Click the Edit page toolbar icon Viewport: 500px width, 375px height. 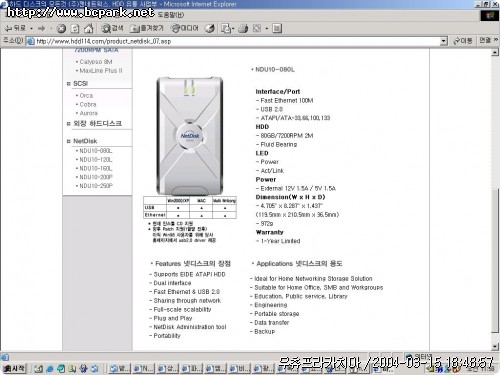[257, 29]
